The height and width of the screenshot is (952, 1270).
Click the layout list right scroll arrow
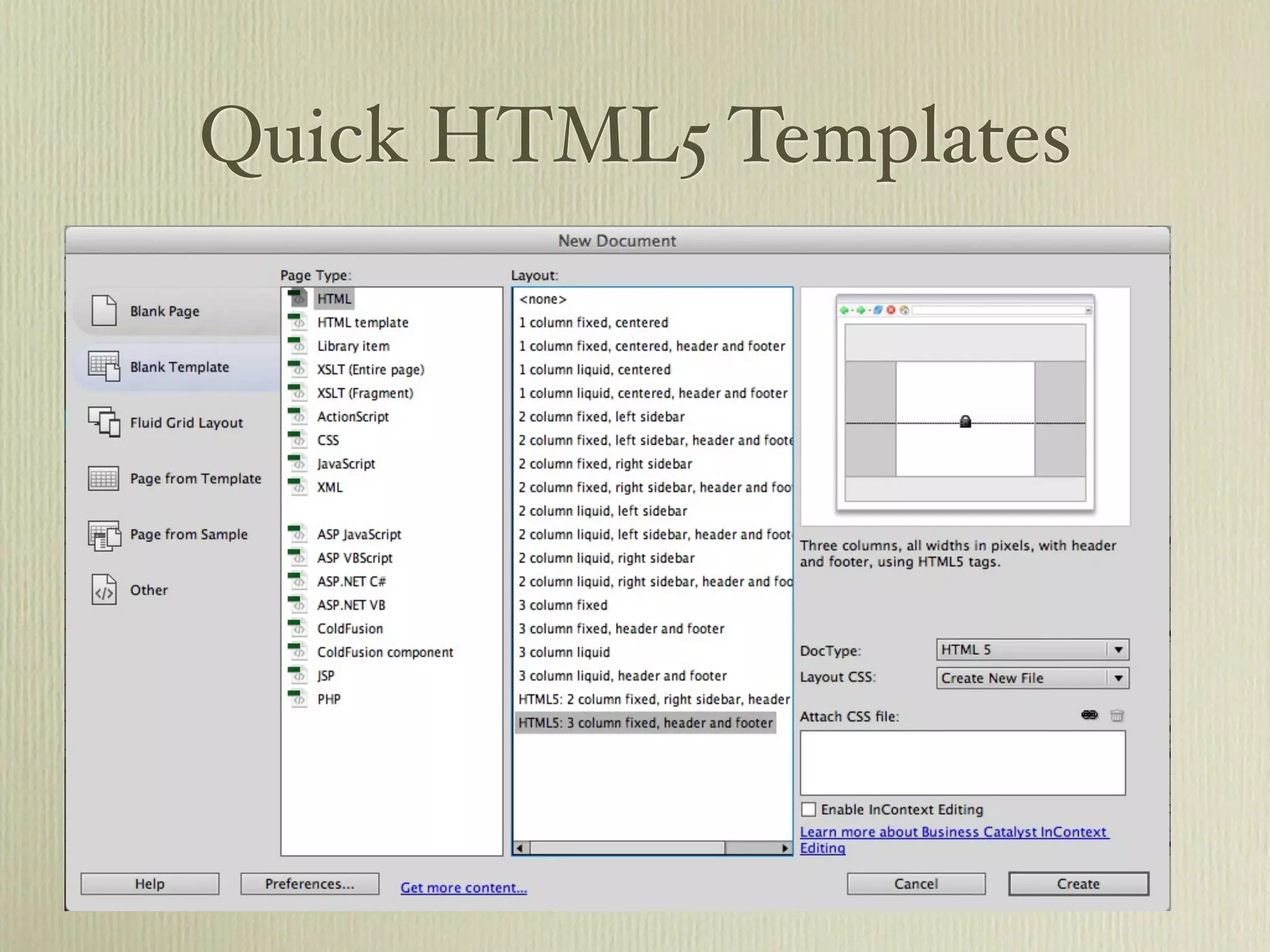click(x=785, y=848)
